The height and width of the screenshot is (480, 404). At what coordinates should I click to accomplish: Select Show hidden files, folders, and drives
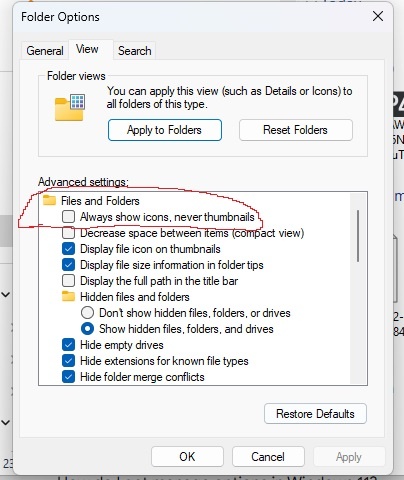tap(87, 329)
